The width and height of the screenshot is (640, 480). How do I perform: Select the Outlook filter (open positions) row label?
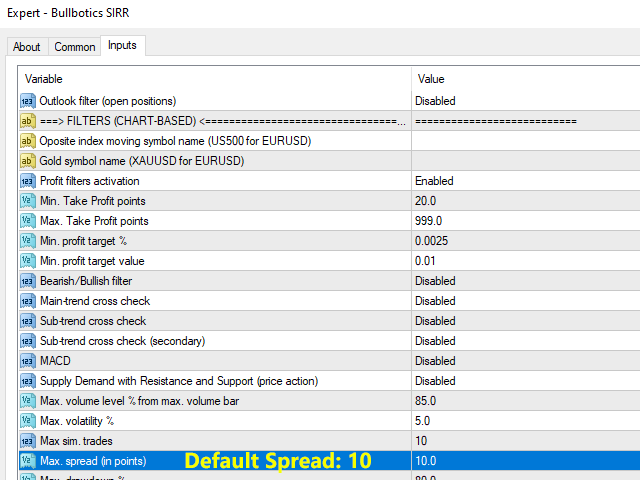point(108,101)
